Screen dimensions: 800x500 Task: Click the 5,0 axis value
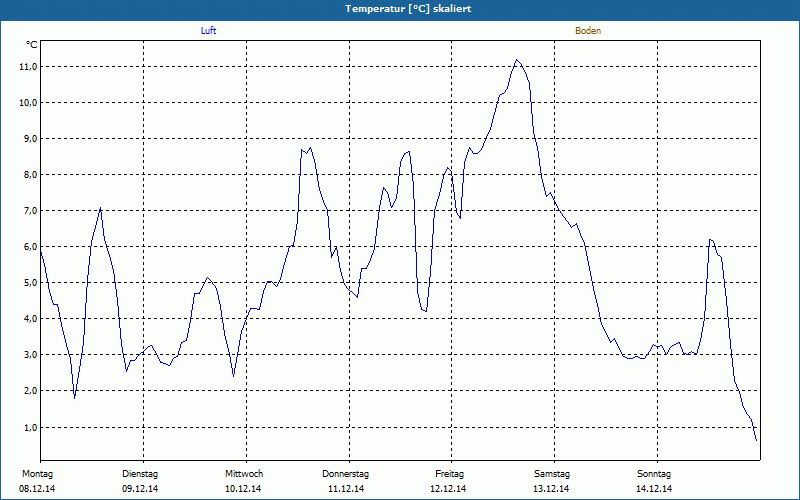point(30,283)
